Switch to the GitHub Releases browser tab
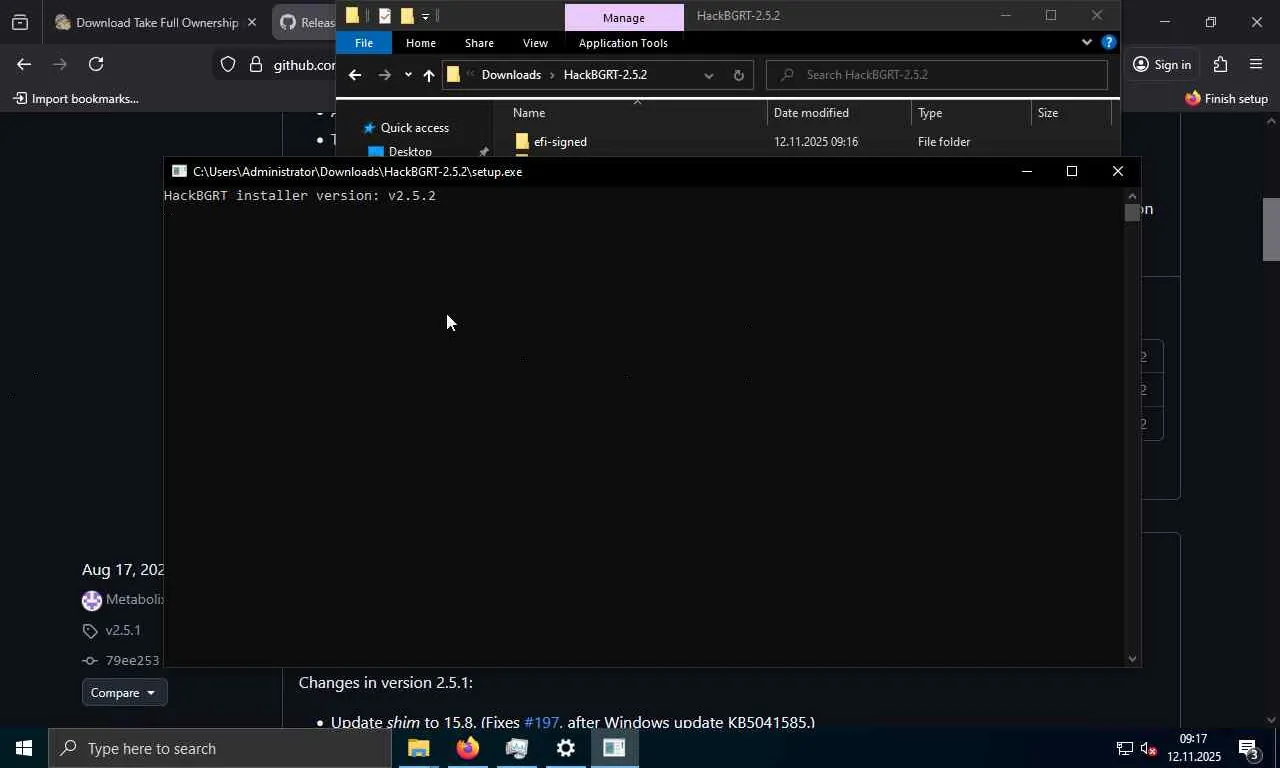This screenshot has height=768, width=1280. tap(306, 22)
